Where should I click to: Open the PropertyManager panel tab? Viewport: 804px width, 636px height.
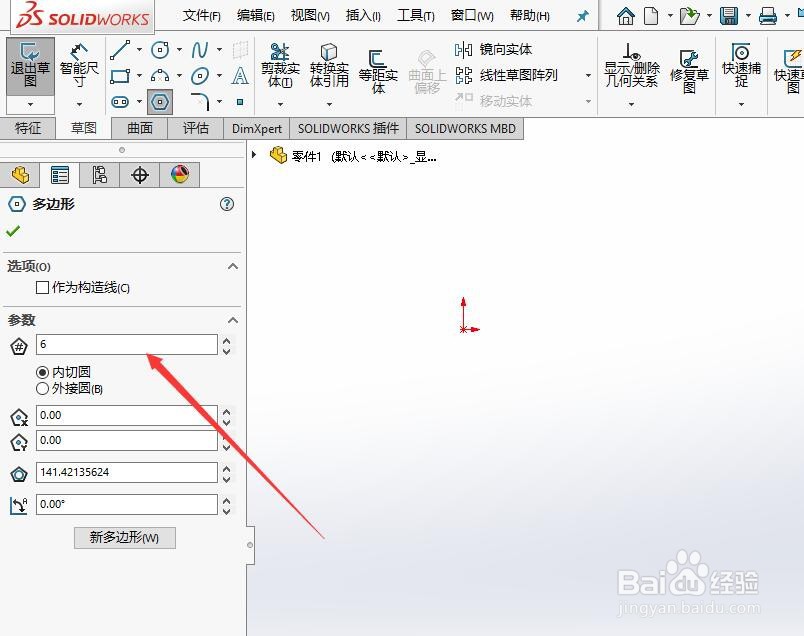[x=59, y=175]
